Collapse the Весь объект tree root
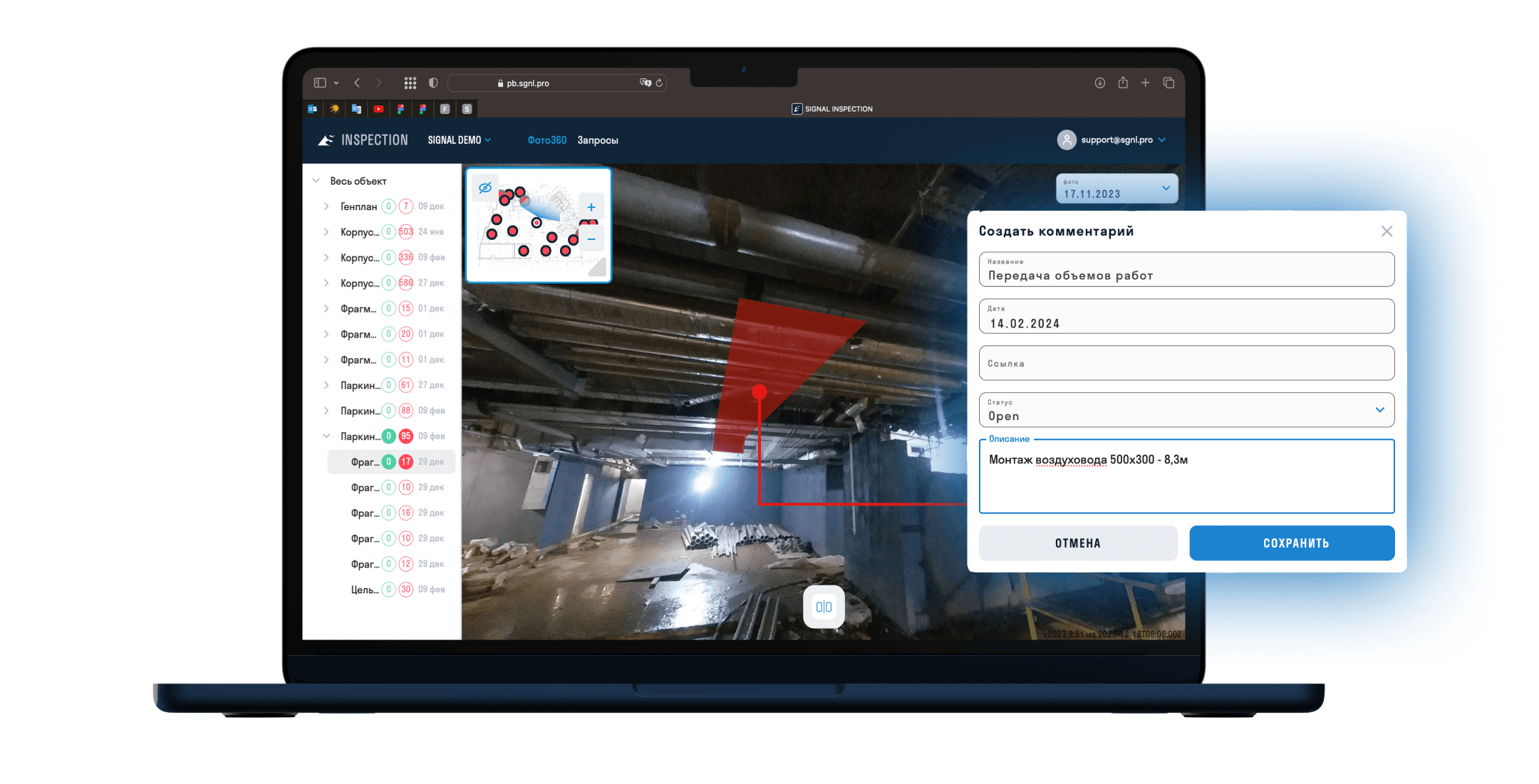This screenshot has height=784, width=1539. click(316, 181)
